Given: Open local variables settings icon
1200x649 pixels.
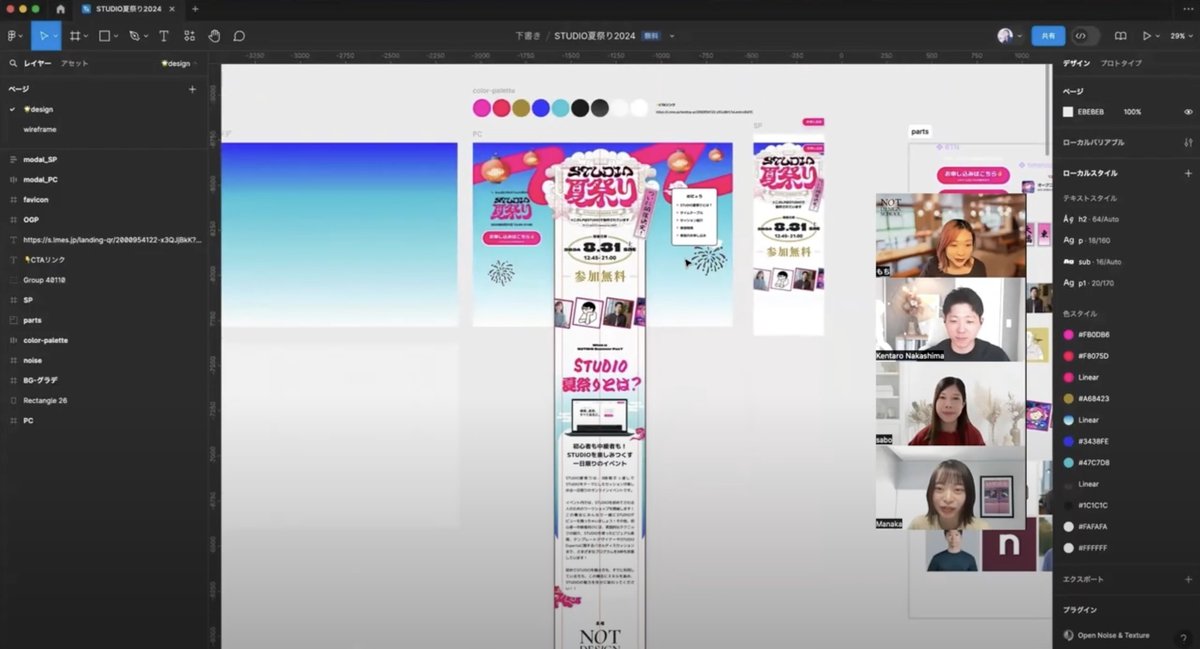Looking at the screenshot, I should tap(1188, 143).
